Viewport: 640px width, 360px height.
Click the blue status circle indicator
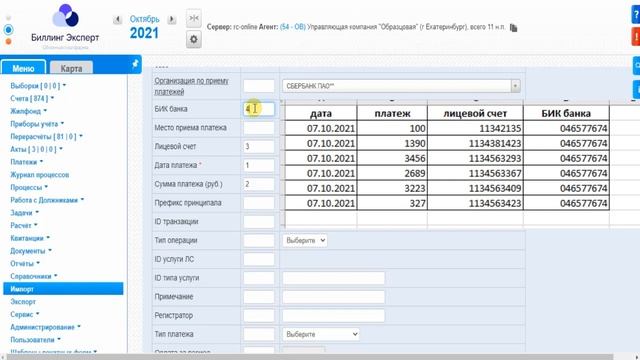tap(8, 30)
